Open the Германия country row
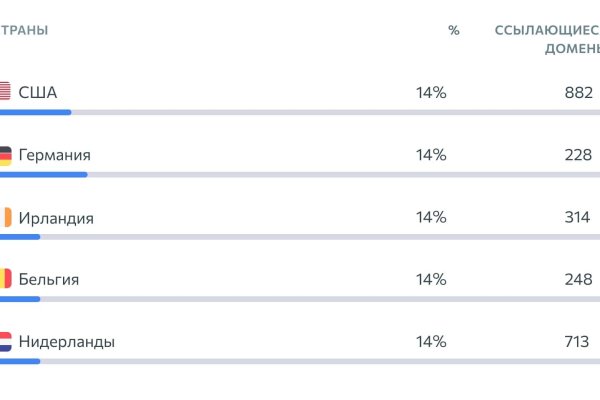 click(x=55, y=155)
